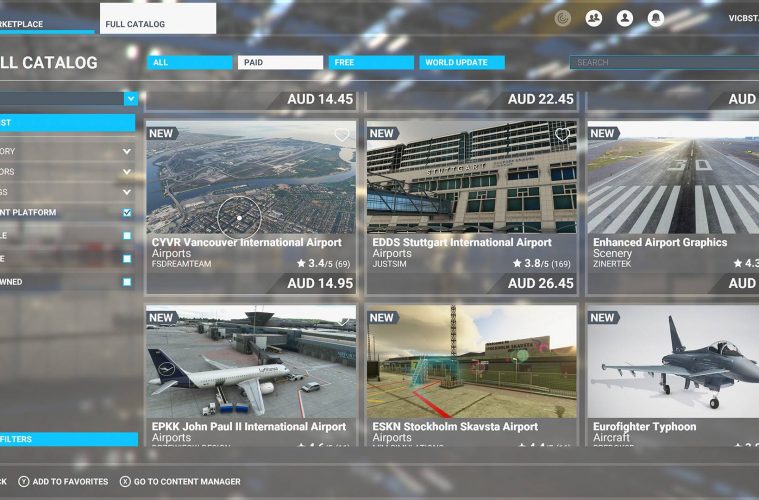Image resolution: width=759 pixels, height=500 pixels.
Task: Open the sort dropdown arrow
Action: click(131, 99)
